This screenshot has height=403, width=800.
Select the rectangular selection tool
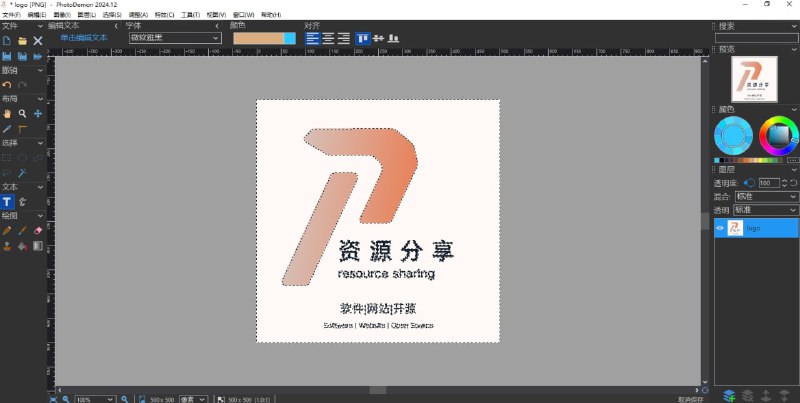pos(7,158)
